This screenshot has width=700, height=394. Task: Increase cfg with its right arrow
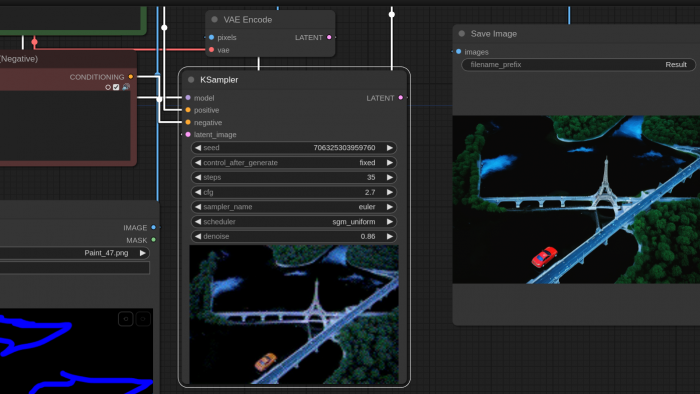pyautogui.click(x=390, y=192)
